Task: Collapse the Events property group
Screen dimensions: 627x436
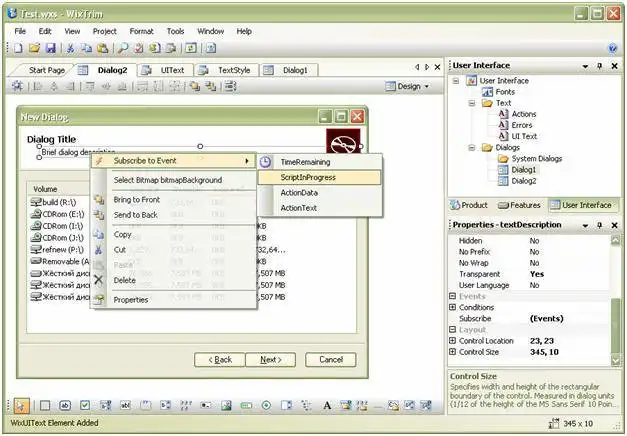Action: [453, 296]
